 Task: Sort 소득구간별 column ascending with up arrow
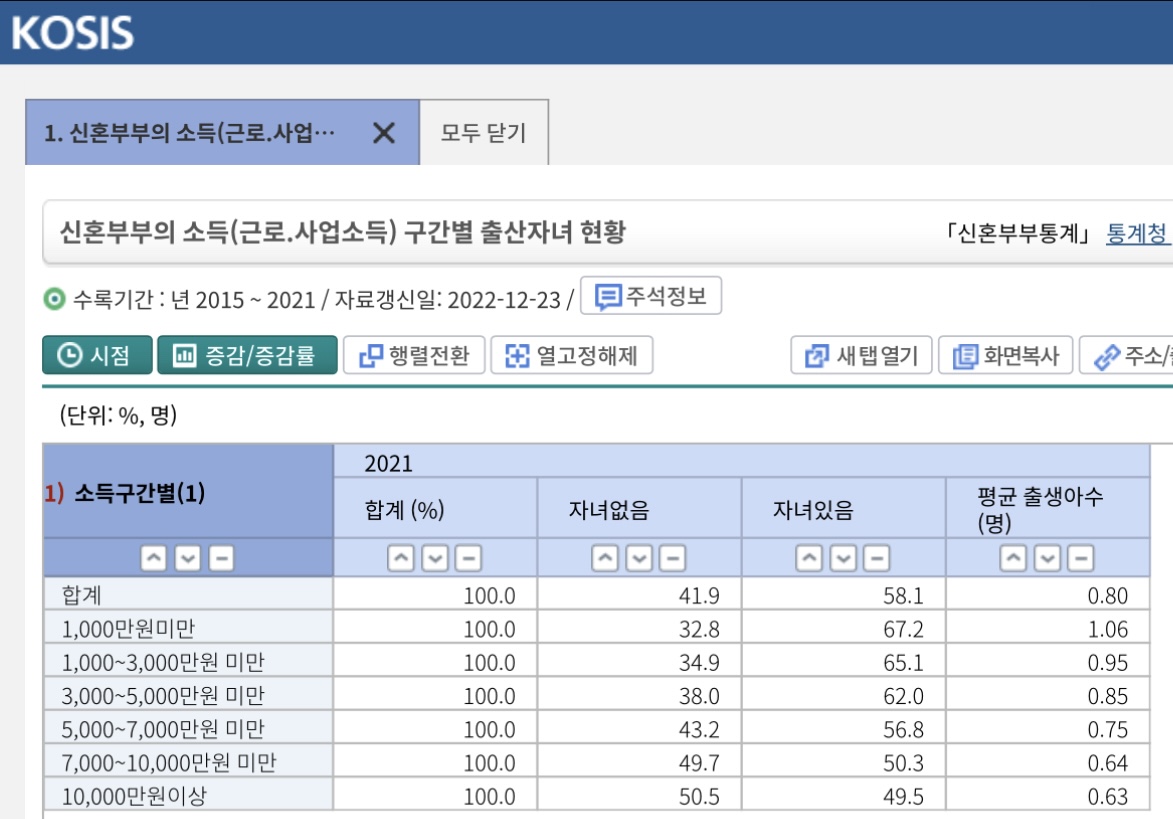153,558
